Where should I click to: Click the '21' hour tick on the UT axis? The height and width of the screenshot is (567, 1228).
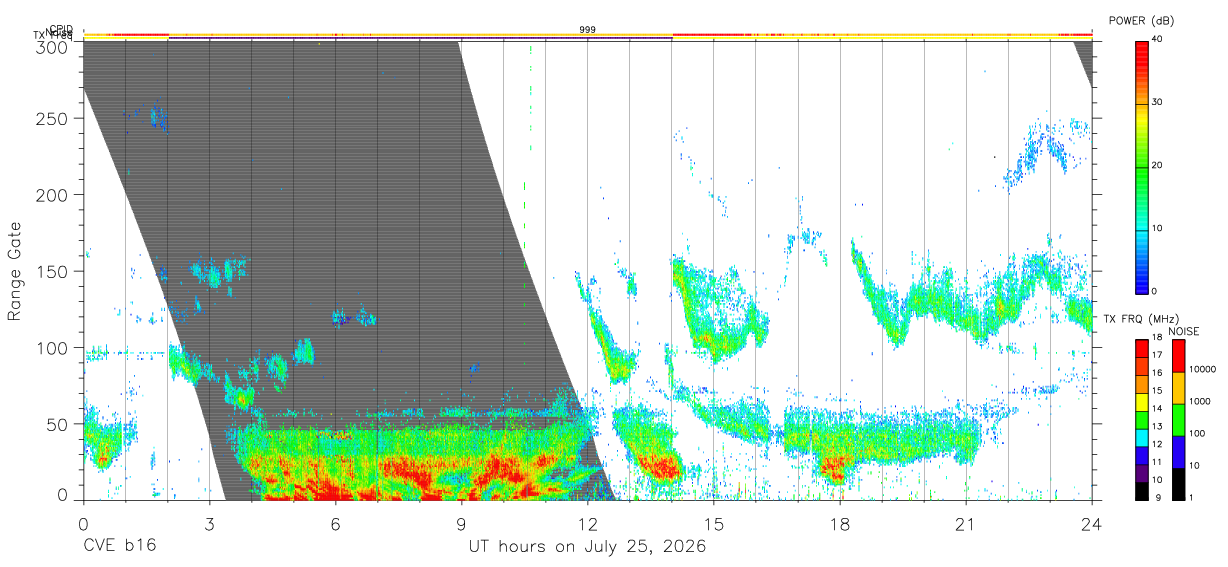966,524
